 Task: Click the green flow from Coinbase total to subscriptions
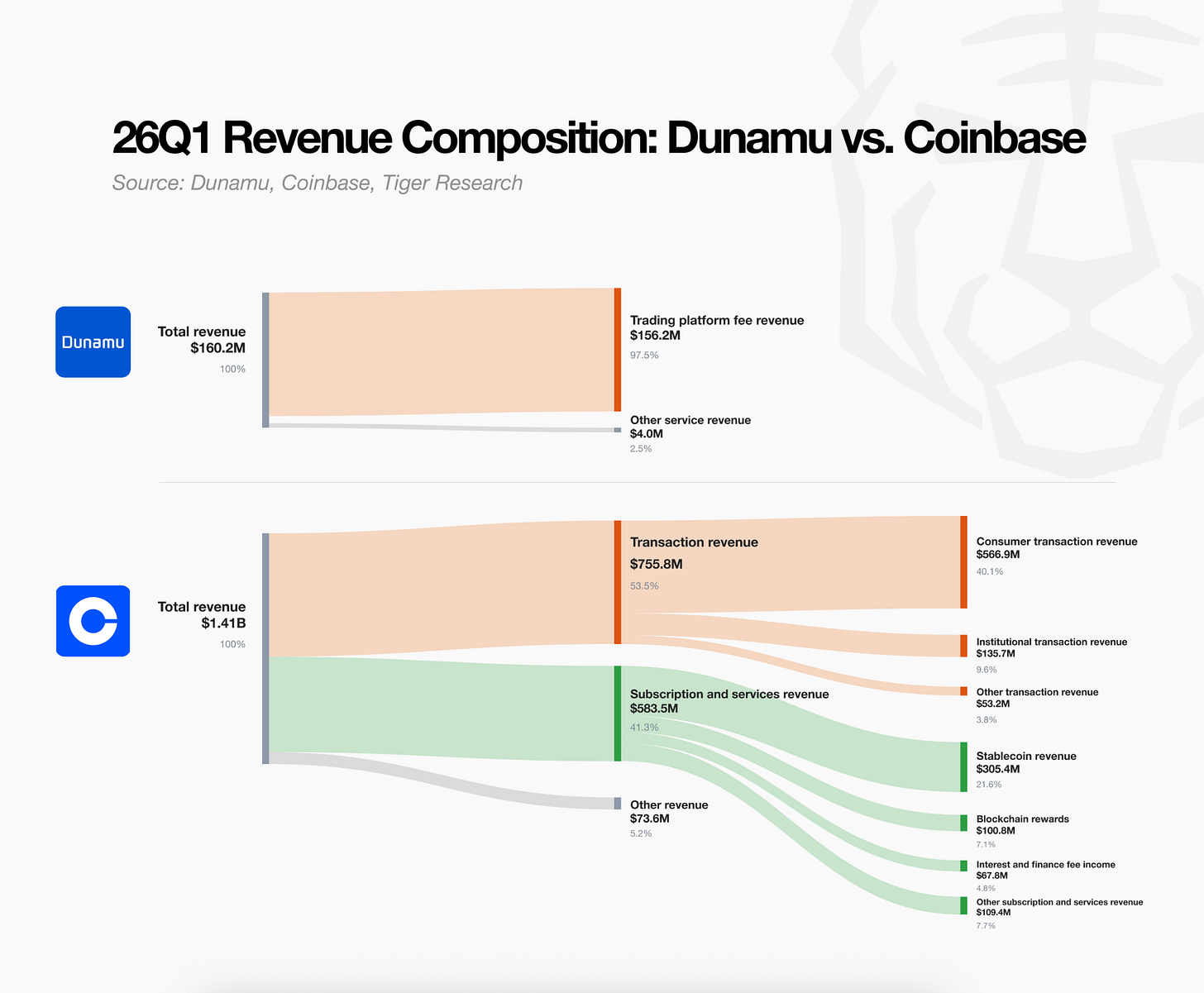[442, 709]
